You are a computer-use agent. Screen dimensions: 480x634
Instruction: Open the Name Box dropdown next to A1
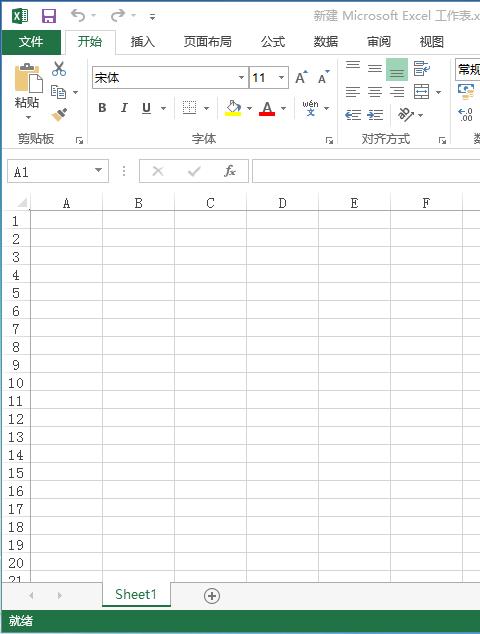98,171
